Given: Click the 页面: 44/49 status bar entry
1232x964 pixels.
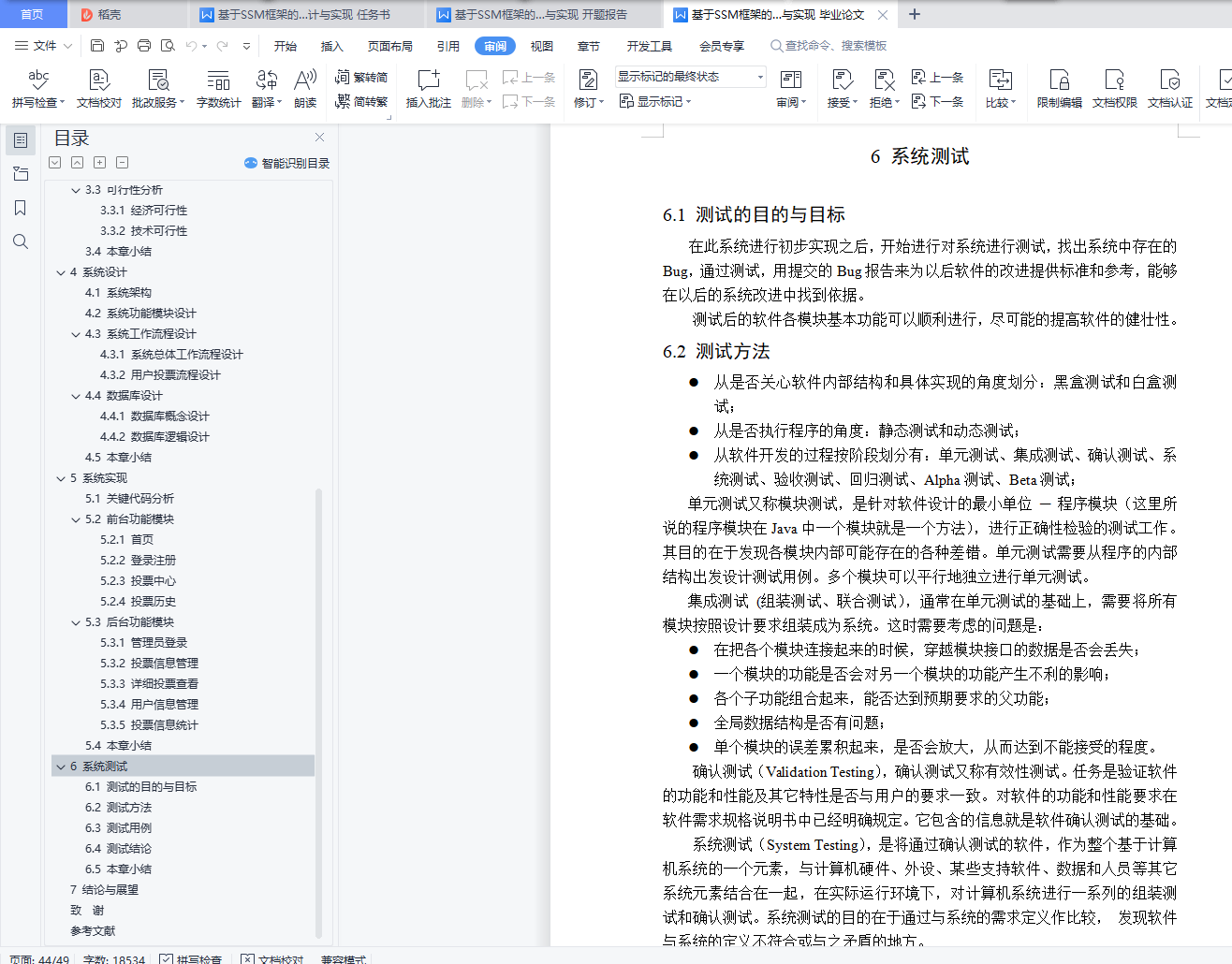Looking at the screenshot, I should pos(39,959).
